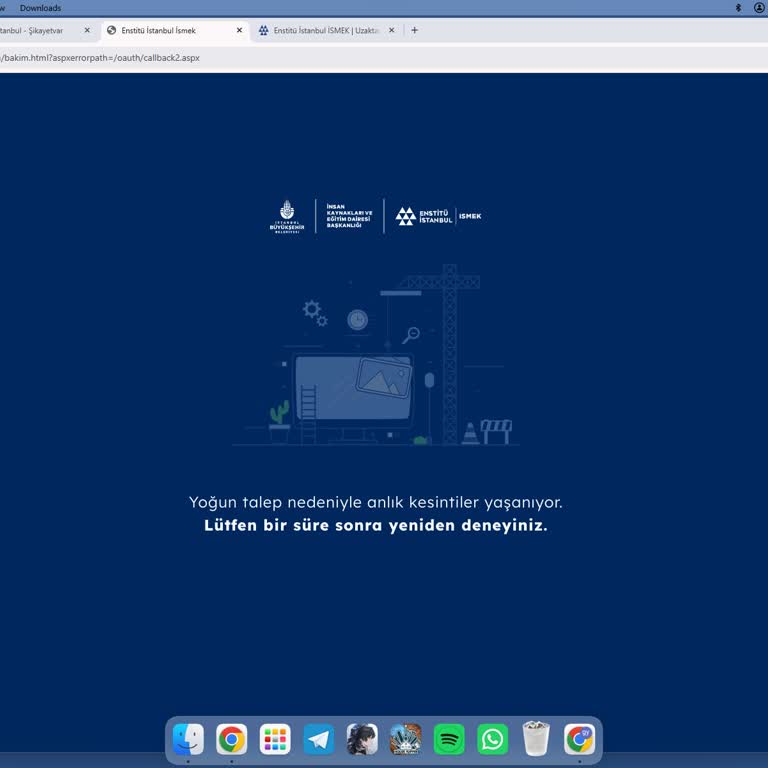
Task: Open a new browser tab
Action: point(414,30)
